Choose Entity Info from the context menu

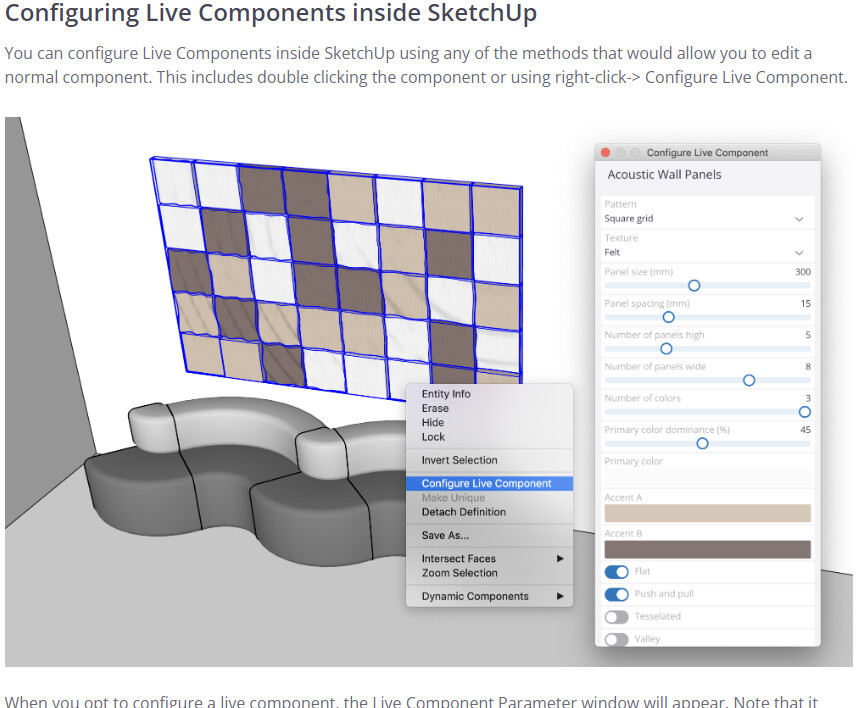446,394
